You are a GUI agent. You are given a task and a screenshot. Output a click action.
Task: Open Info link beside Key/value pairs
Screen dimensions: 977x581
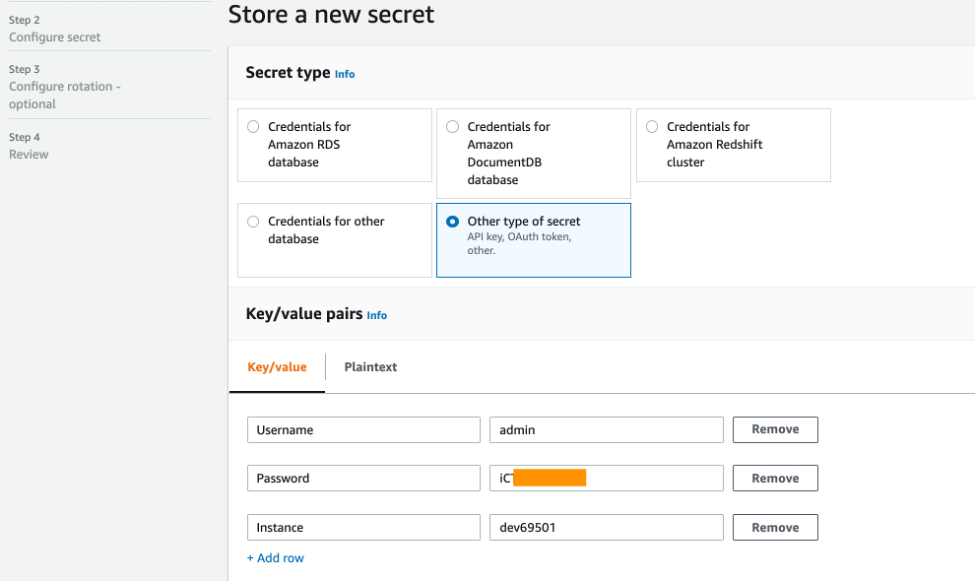377,315
